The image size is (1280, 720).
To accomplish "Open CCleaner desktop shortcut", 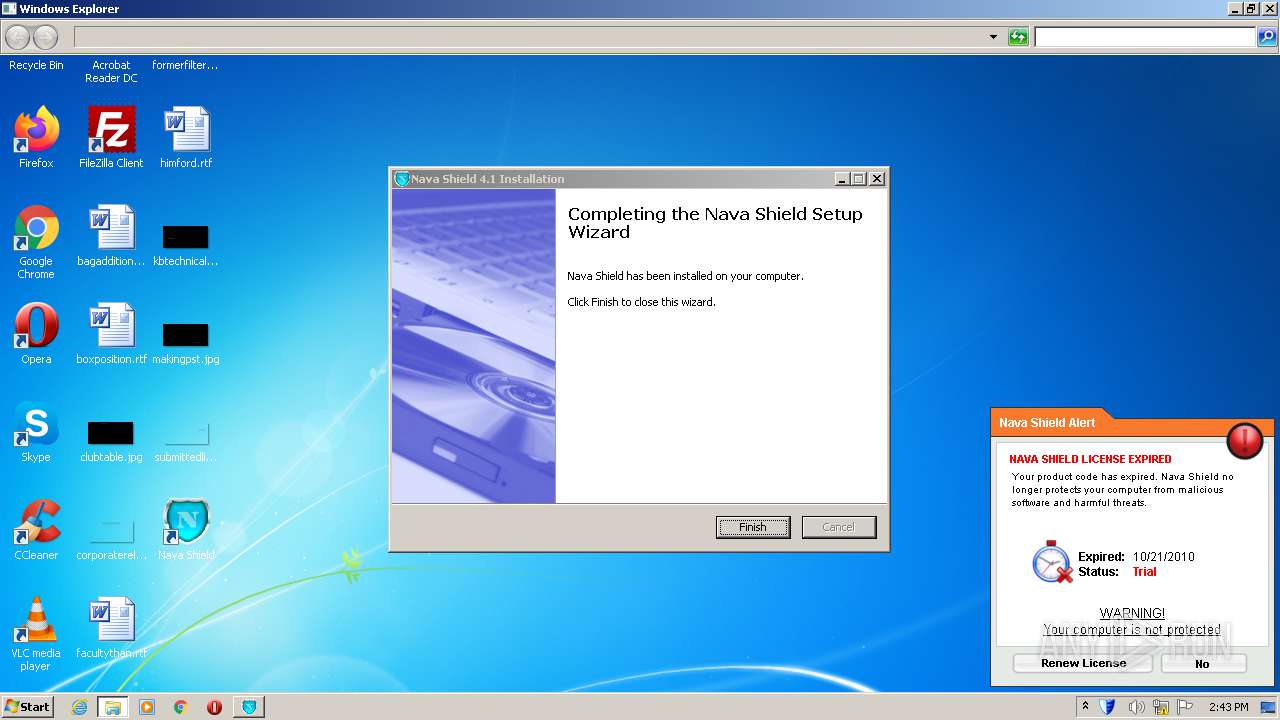I will click(36, 530).
